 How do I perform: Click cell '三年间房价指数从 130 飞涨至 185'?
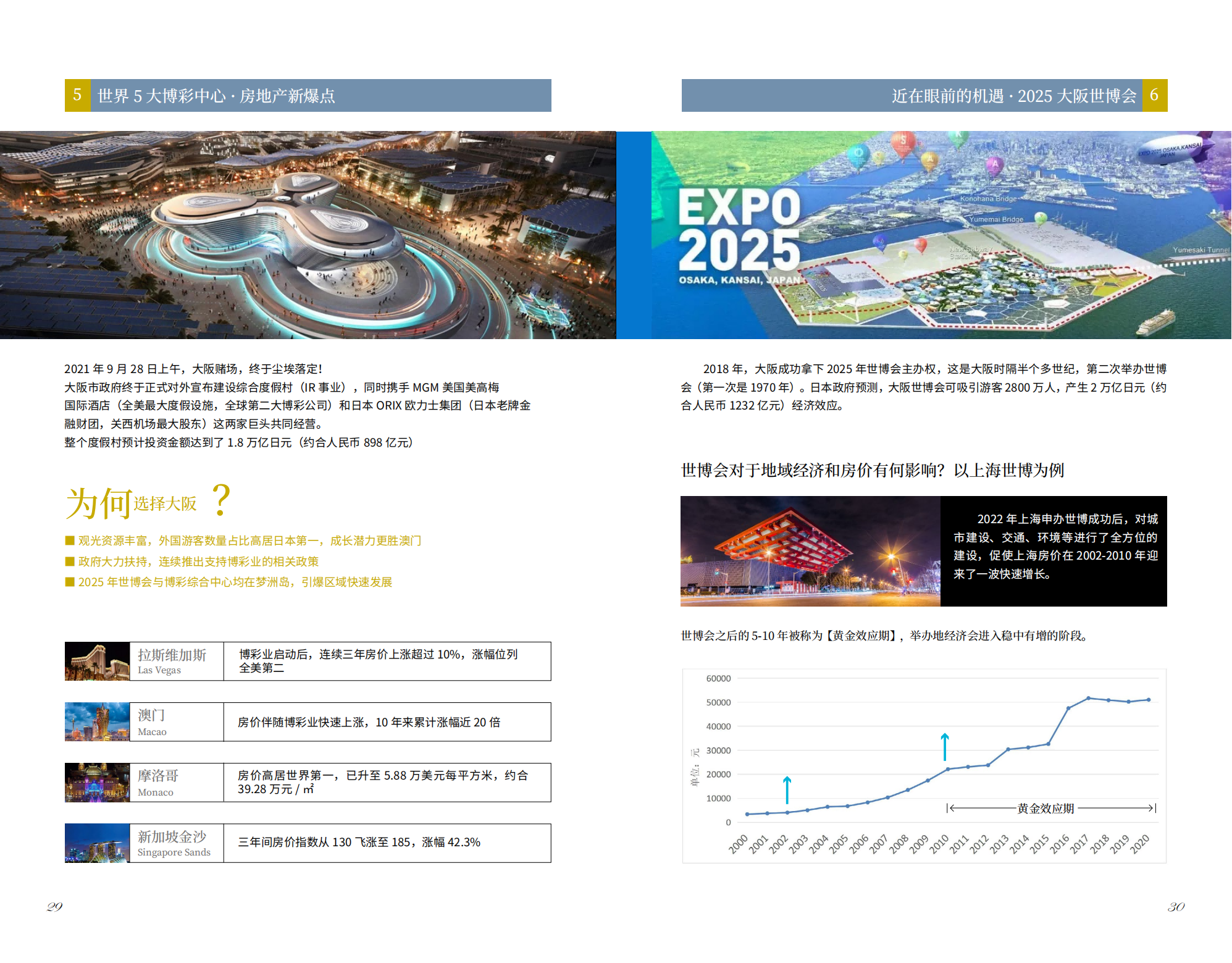[387, 843]
